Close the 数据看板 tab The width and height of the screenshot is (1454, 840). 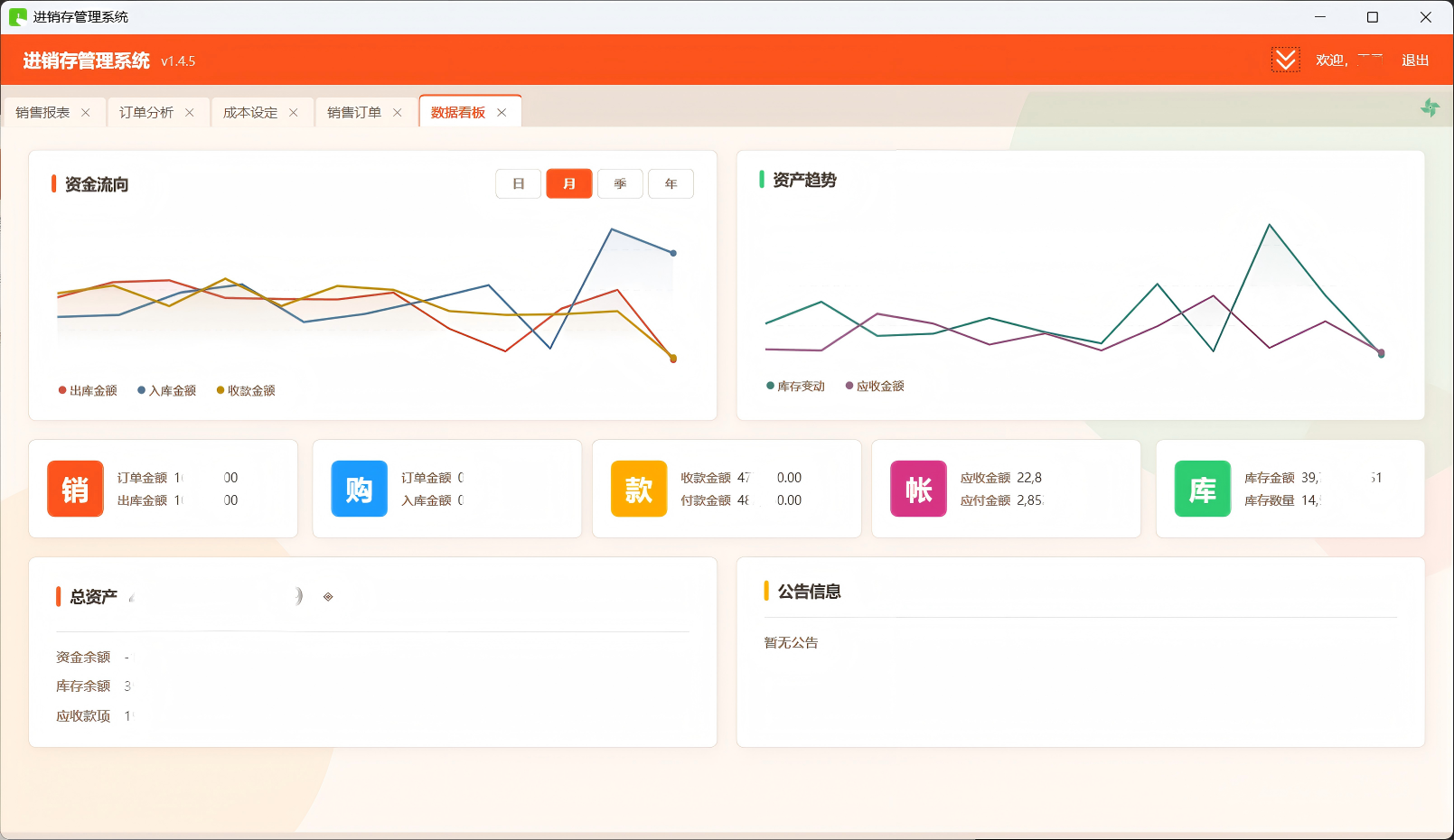[502, 113]
